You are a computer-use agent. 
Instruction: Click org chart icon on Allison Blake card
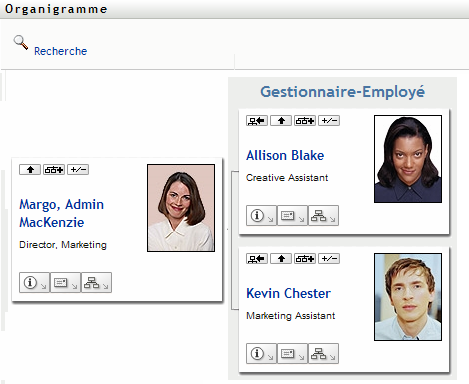point(323,216)
